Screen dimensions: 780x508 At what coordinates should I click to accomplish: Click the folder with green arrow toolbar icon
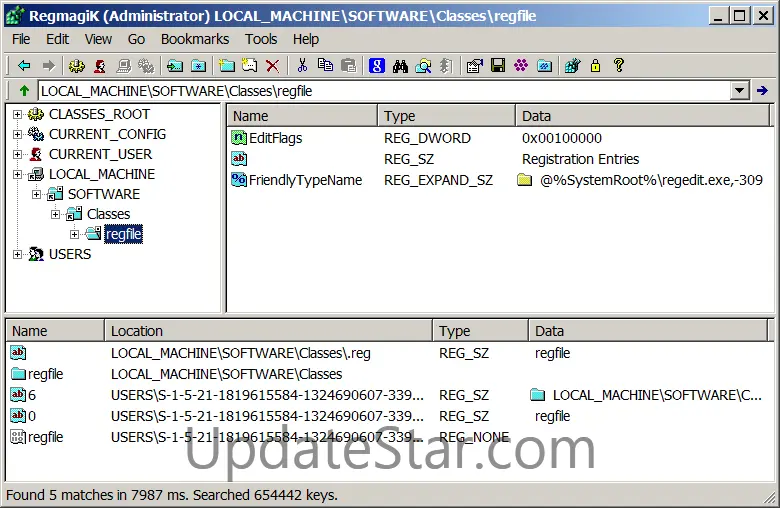[175, 65]
